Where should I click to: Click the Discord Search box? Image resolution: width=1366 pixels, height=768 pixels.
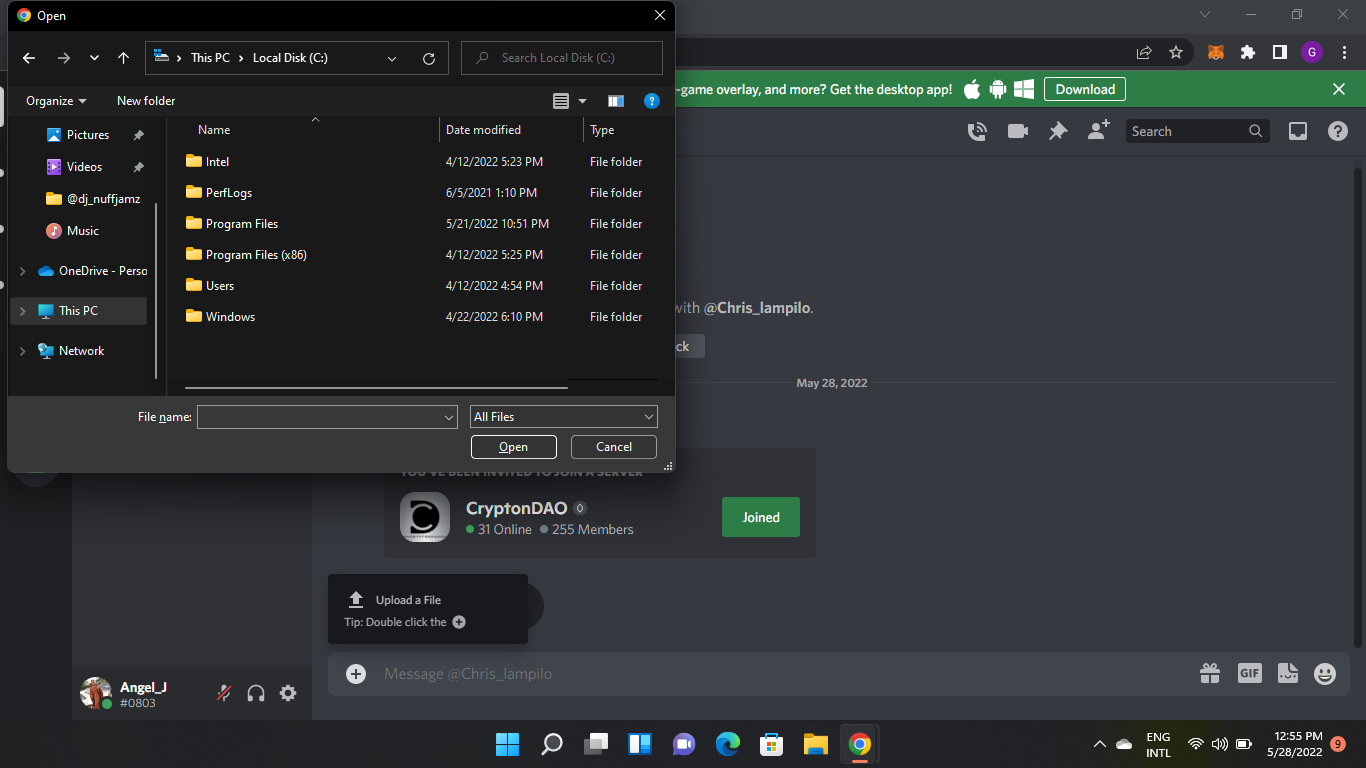(1198, 131)
